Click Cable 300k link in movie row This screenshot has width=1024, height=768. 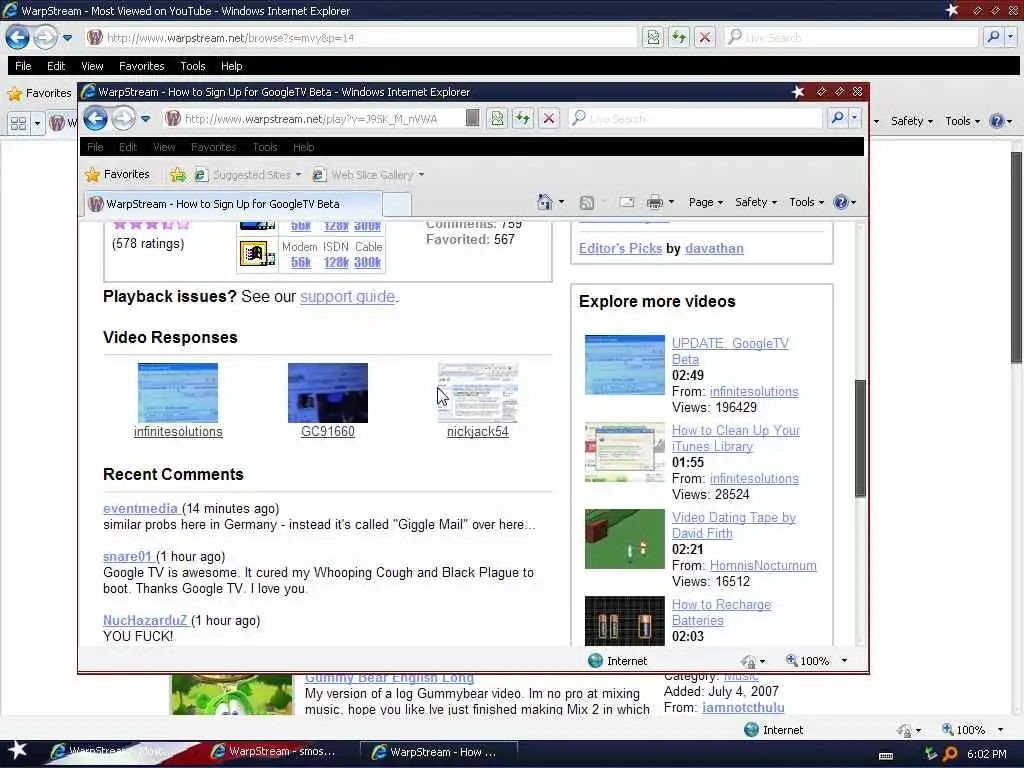tap(367, 263)
